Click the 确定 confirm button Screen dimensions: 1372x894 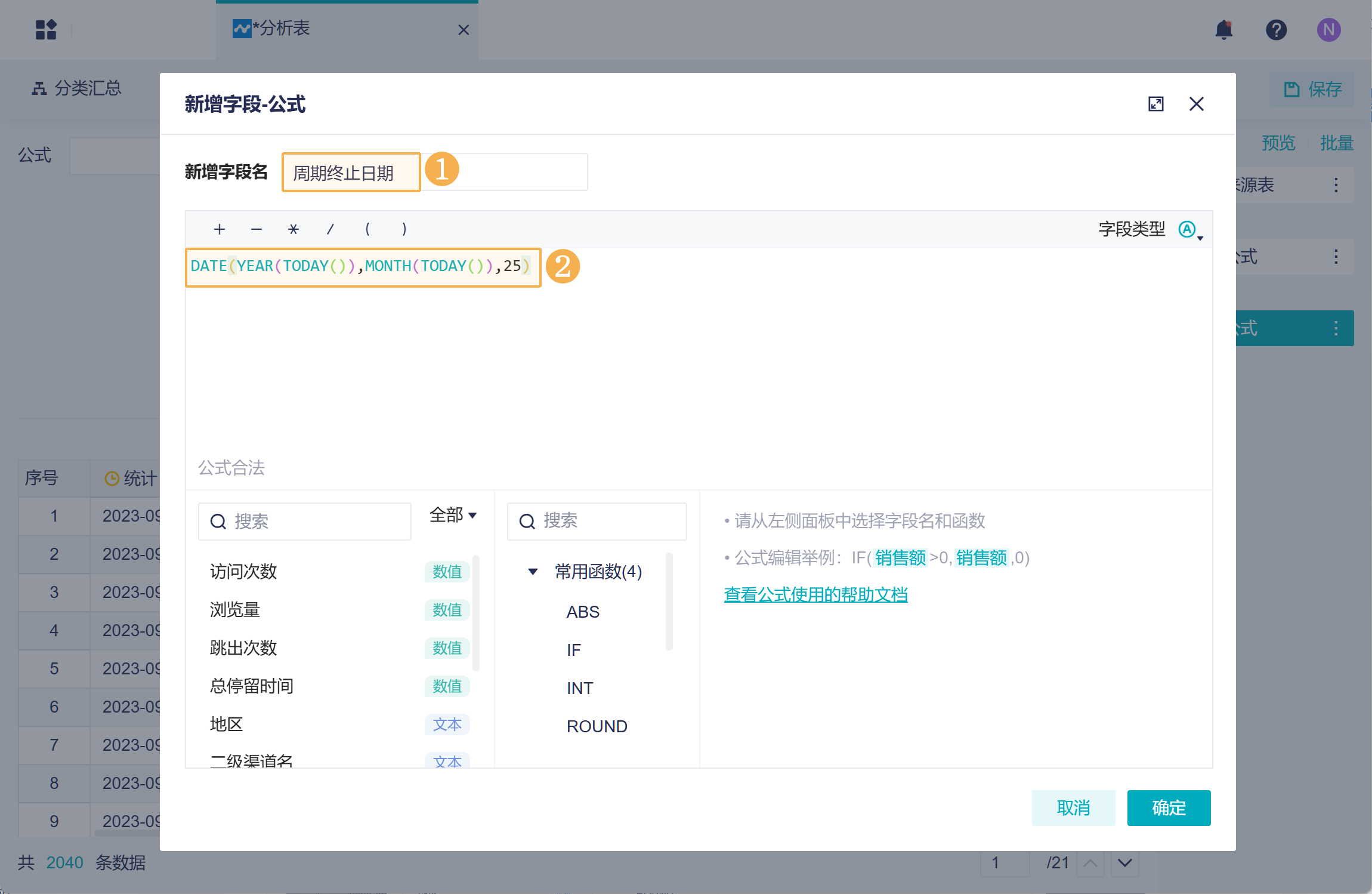[x=1168, y=807]
